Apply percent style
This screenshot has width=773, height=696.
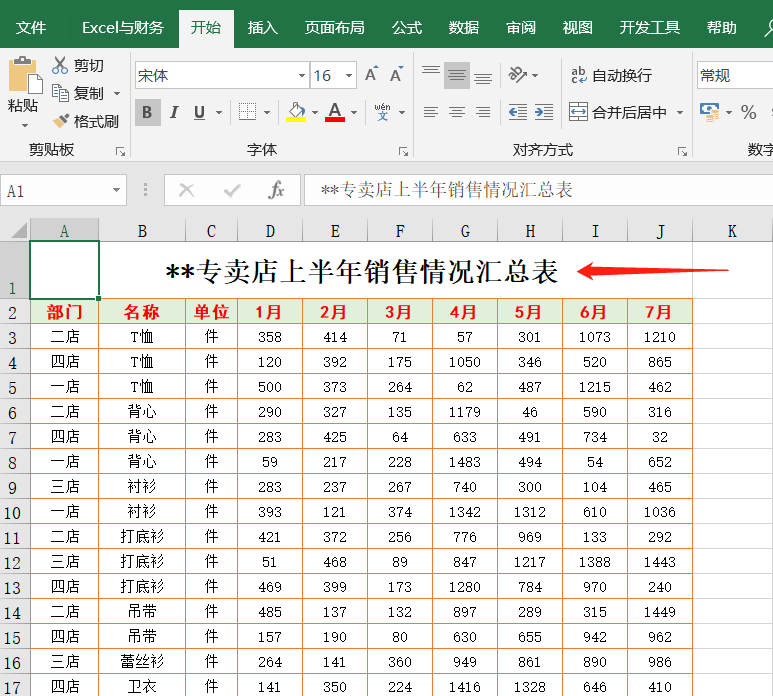point(748,112)
